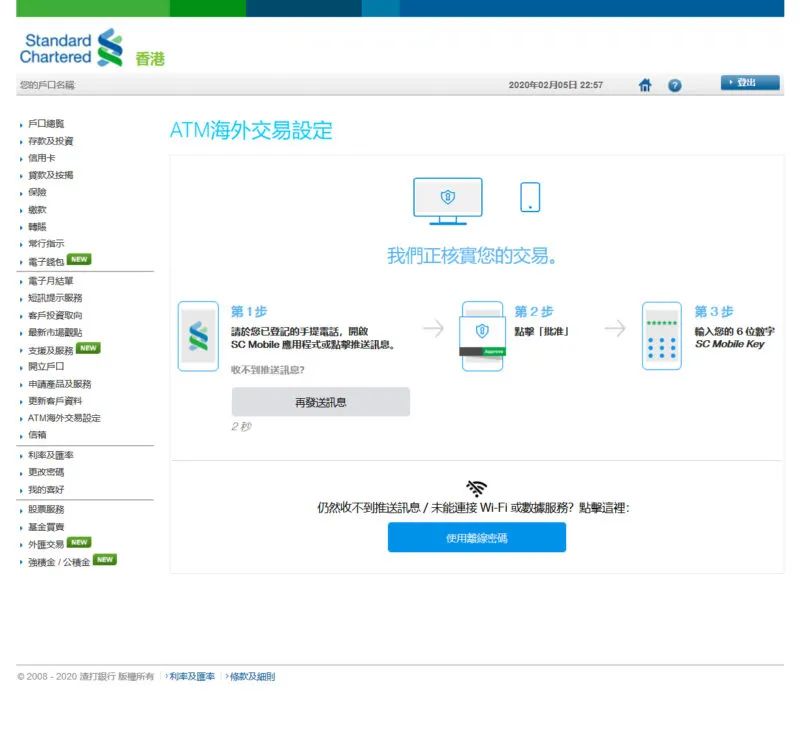Open the 利率及匯率 footer link

(191, 677)
